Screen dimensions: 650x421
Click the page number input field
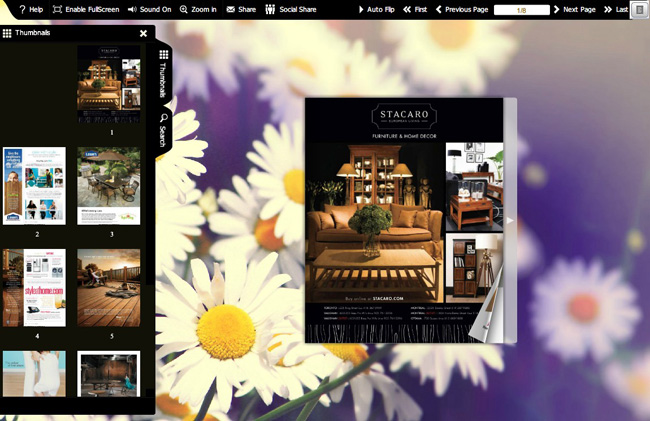coord(521,10)
